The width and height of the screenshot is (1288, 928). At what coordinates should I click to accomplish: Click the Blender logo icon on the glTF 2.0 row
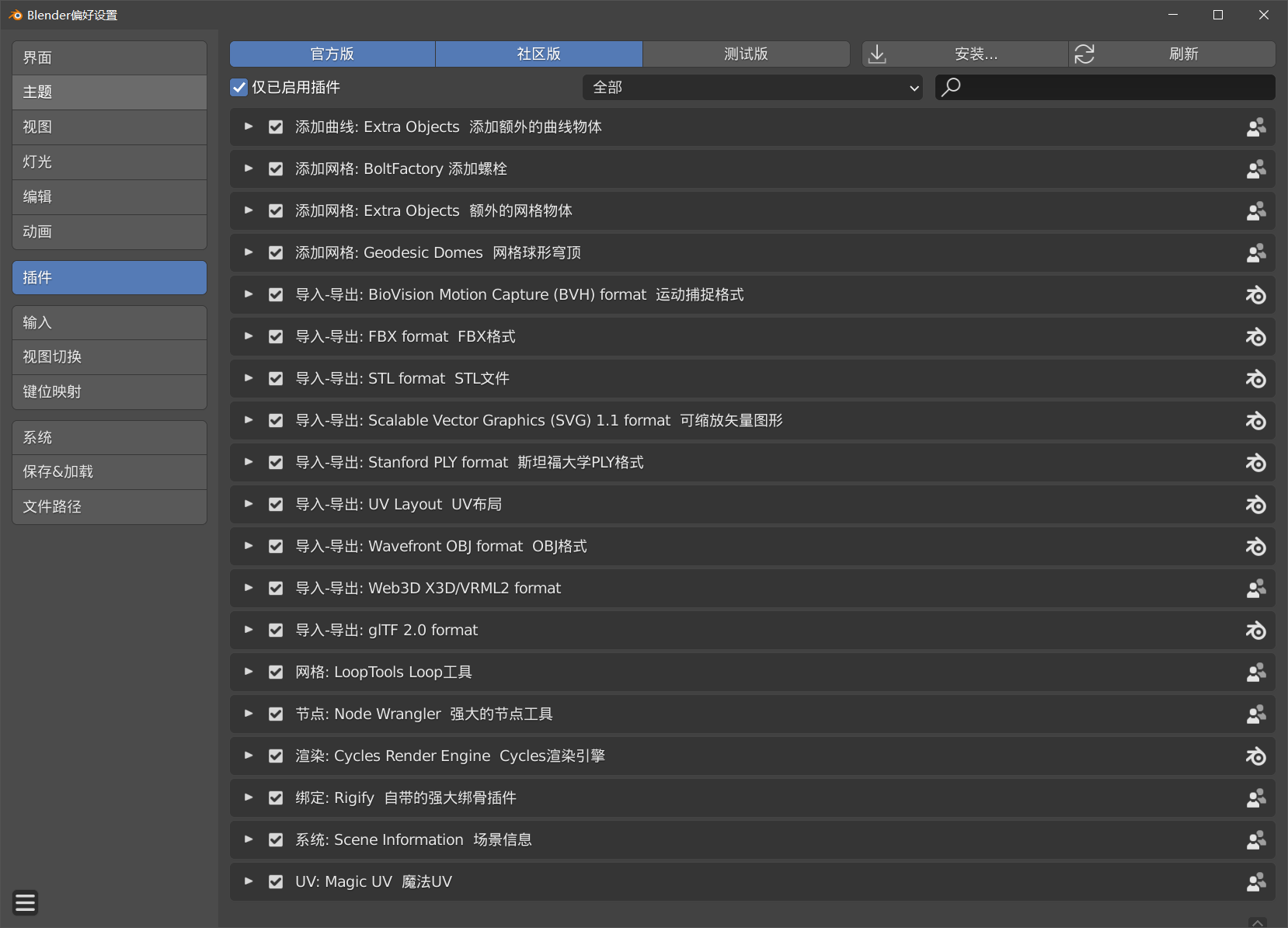(1255, 631)
